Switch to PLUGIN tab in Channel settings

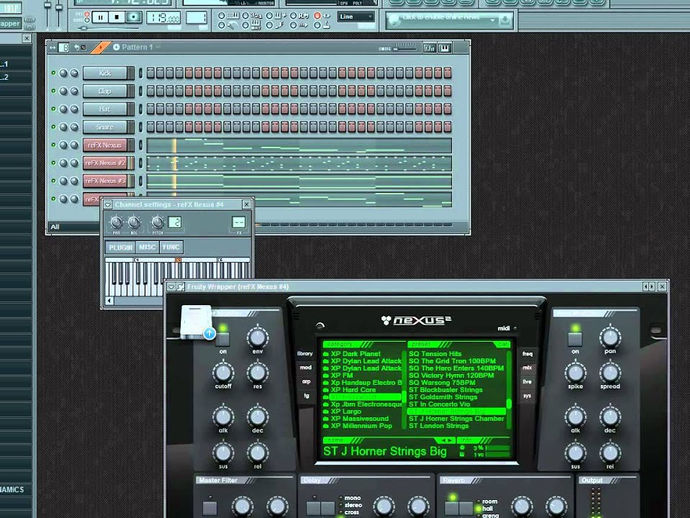pos(121,247)
